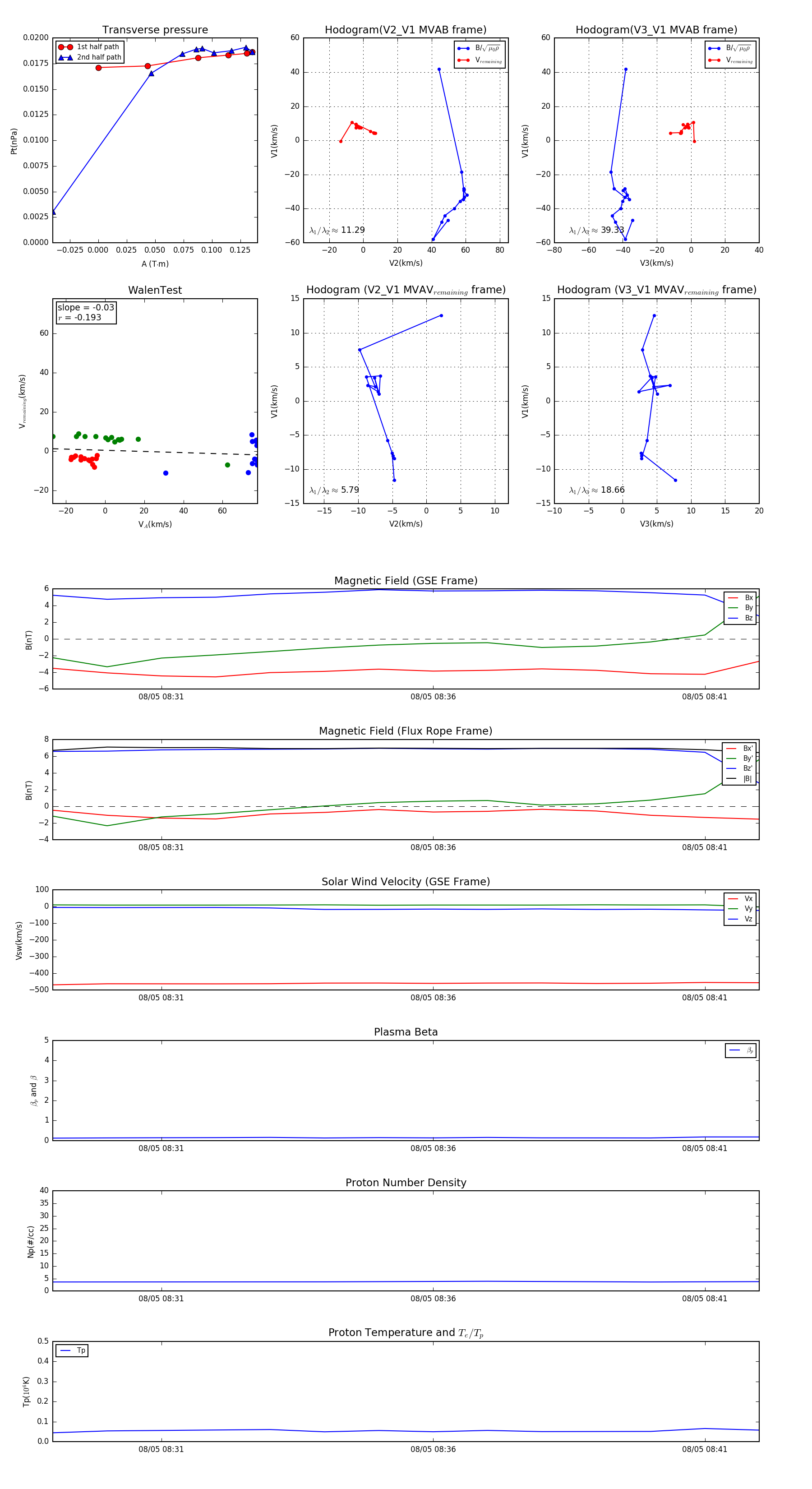Select the '2nd half path' legend entry
Image resolution: width=812 pixels, height=1489 pixels.
tap(90, 57)
